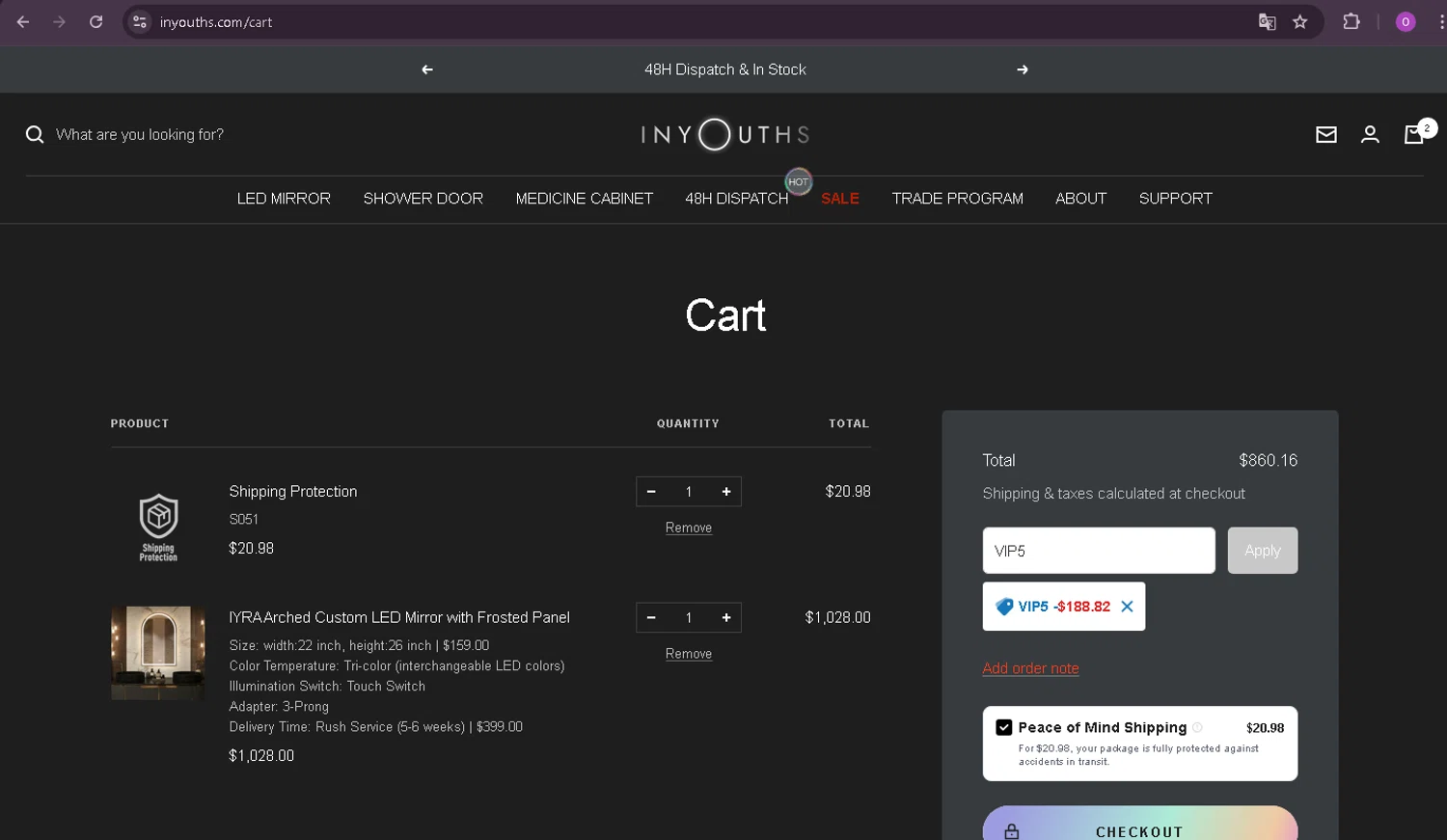Image resolution: width=1447 pixels, height=840 pixels.
Task: Proceed to CHECKOUT
Action: [1140, 824]
